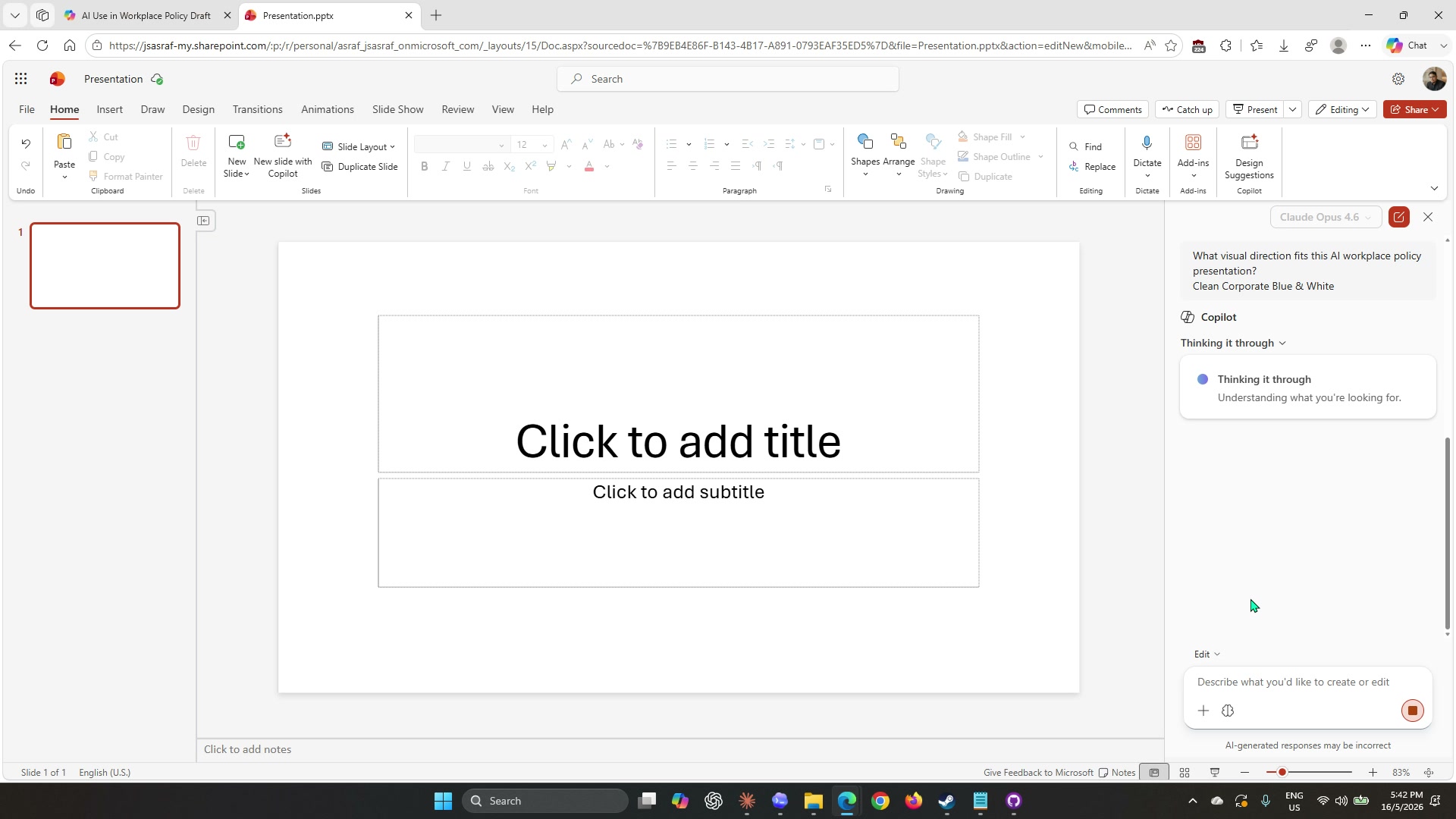Center align paragraph text
Viewport: 1456px width, 819px height.
(692, 167)
